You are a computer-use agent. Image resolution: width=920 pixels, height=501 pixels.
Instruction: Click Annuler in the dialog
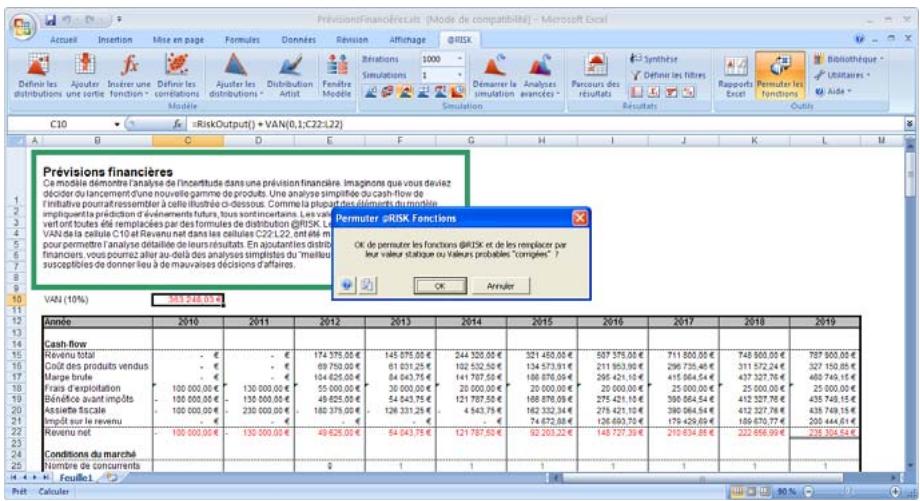[x=500, y=286]
